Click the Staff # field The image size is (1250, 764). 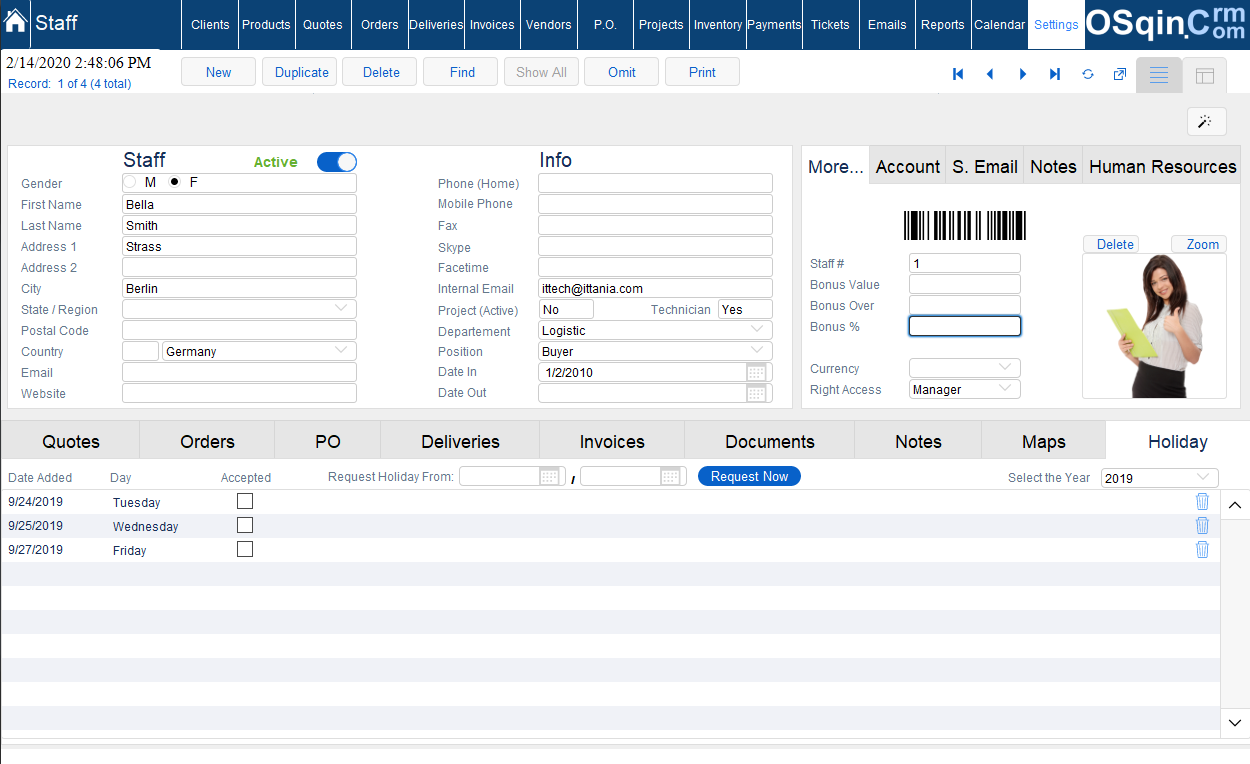coord(965,263)
